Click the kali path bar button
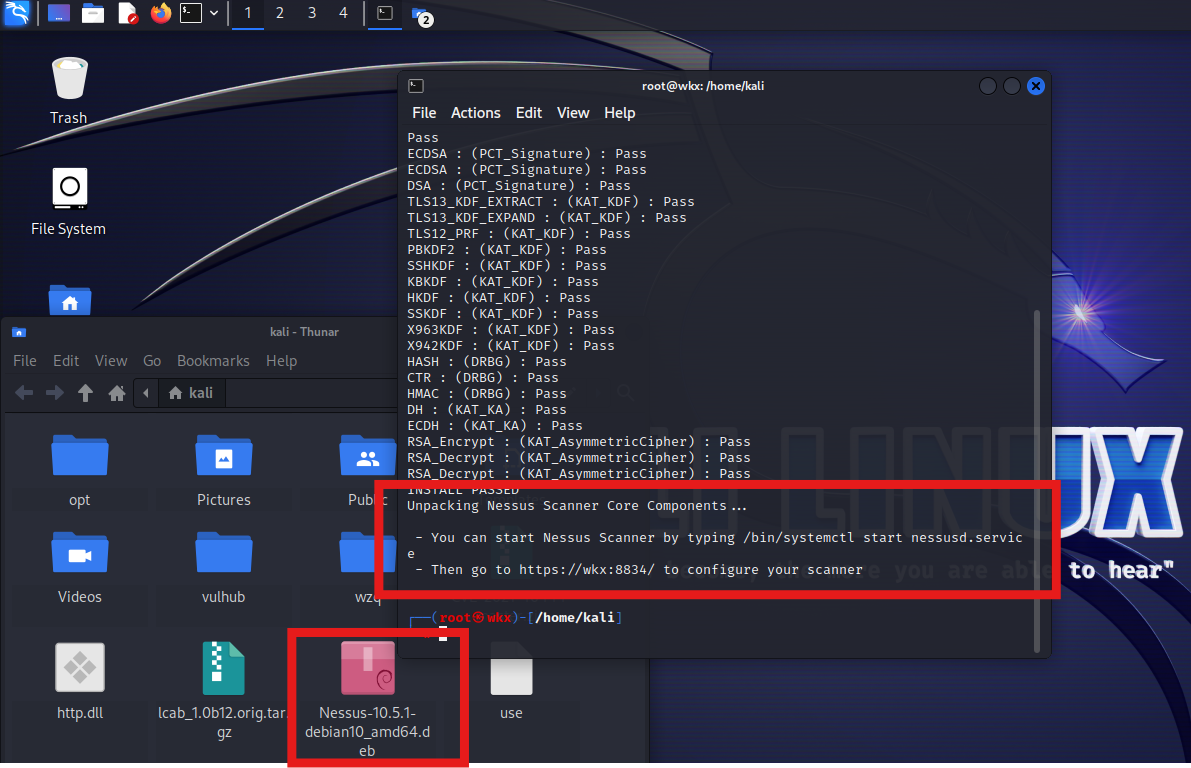 click(x=191, y=393)
